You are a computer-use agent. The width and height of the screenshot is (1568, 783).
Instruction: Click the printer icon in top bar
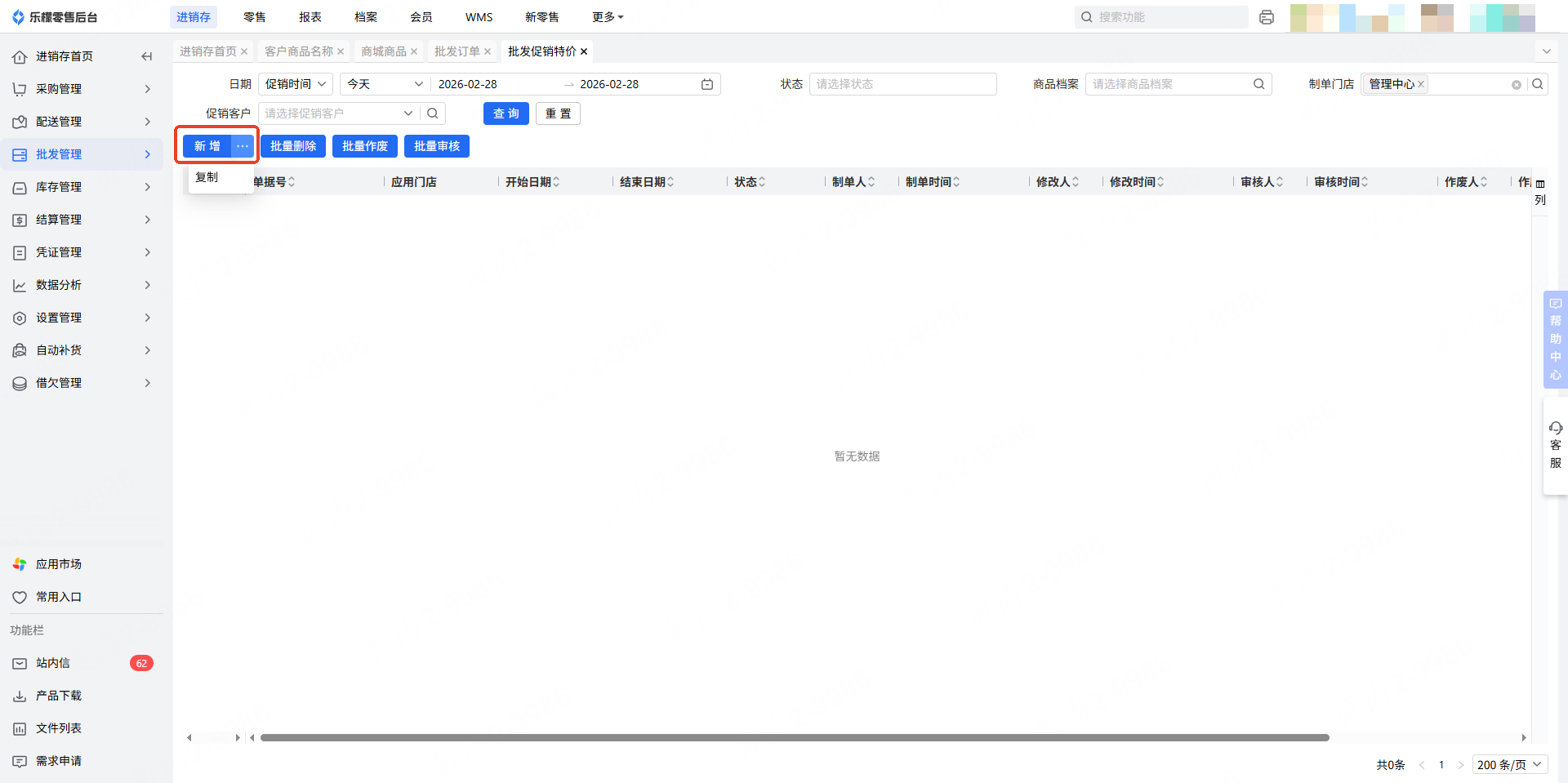pos(1267,17)
